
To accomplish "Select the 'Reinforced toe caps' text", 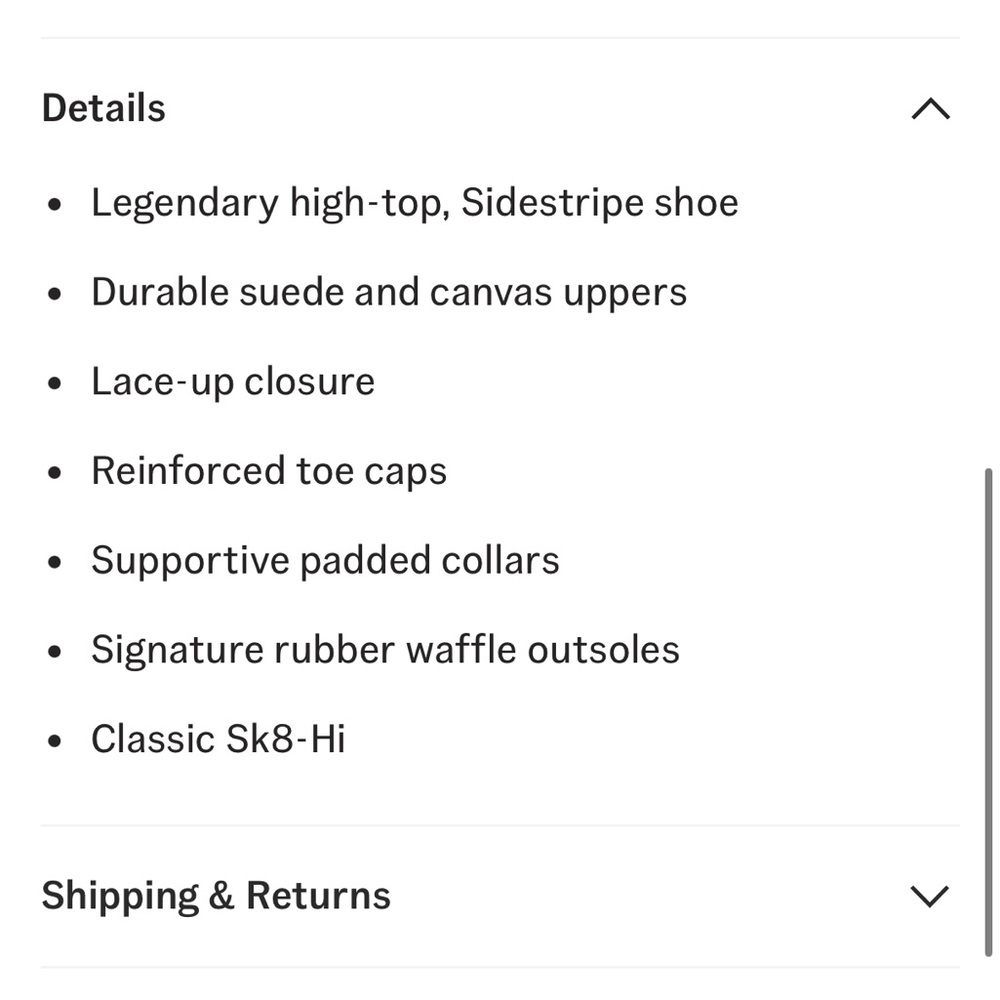I will click(269, 471).
